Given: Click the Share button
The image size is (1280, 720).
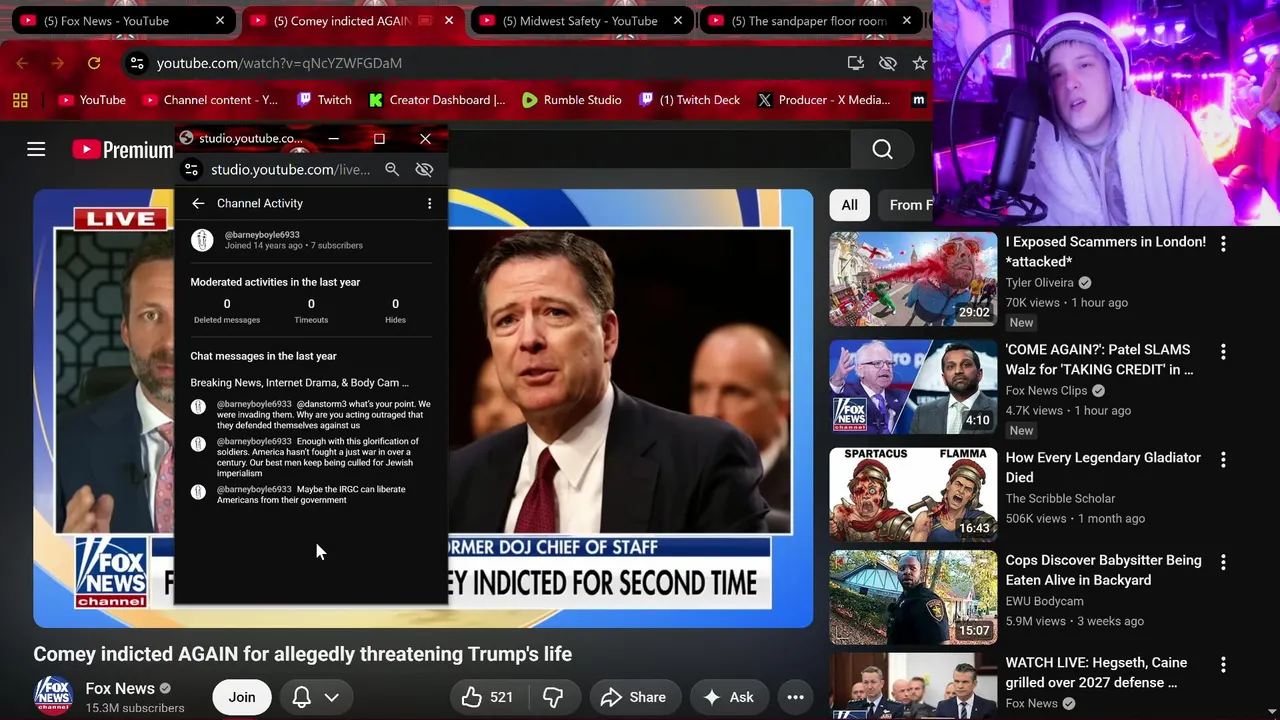Looking at the screenshot, I should pos(634,697).
